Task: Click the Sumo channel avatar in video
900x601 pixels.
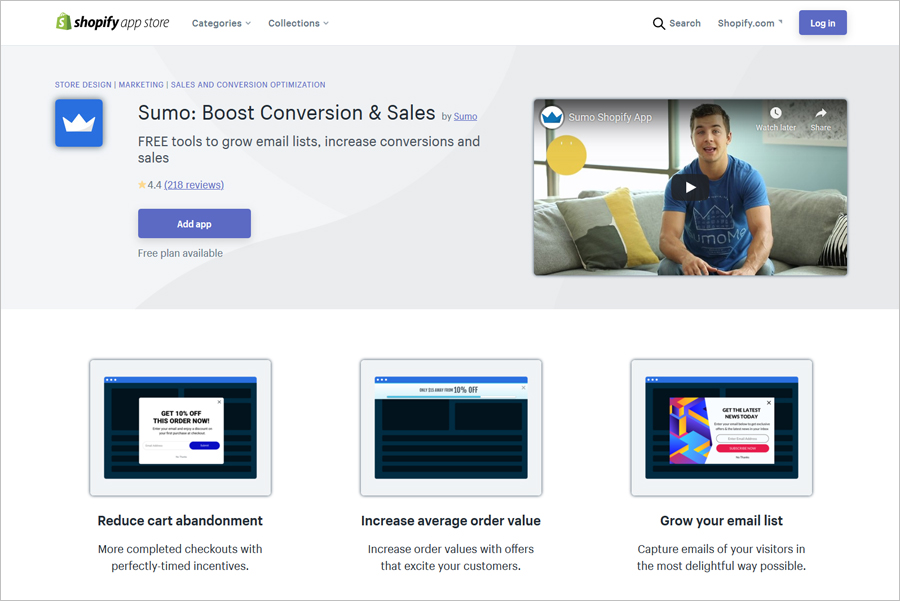Action: pyautogui.click(x=552, y=117)
